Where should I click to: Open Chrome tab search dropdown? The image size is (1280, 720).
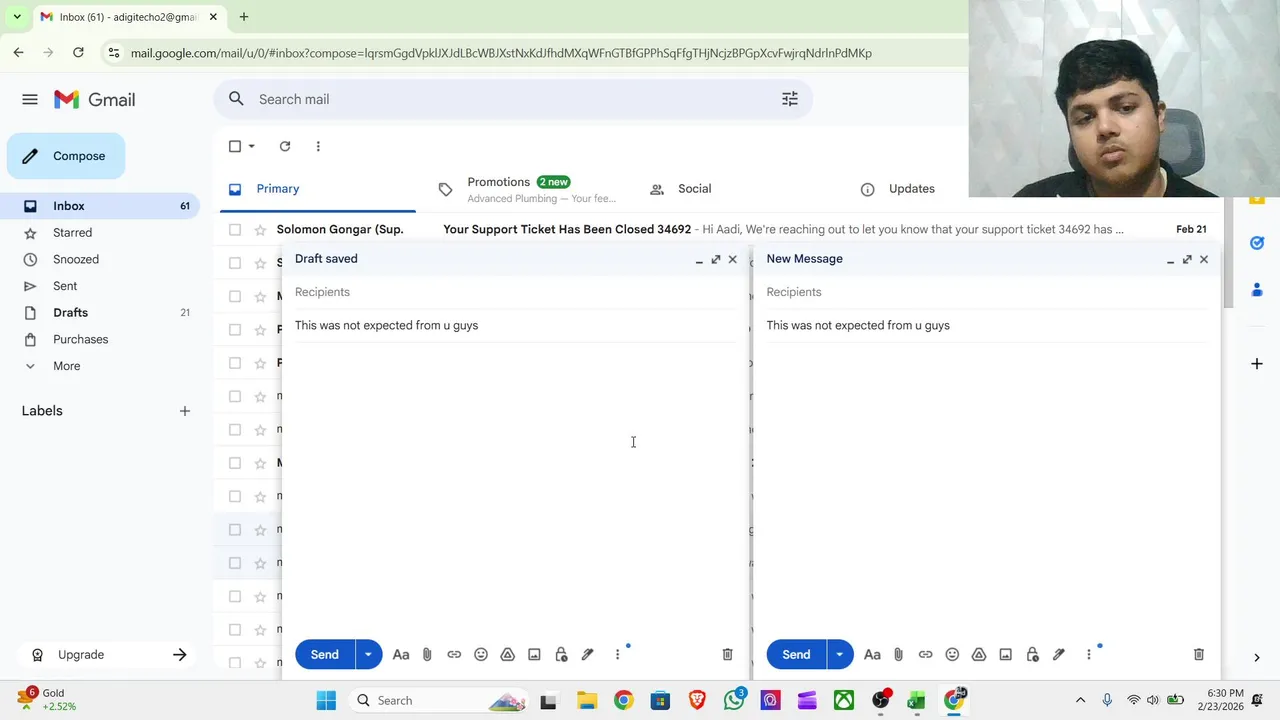[x=17, y=17]
